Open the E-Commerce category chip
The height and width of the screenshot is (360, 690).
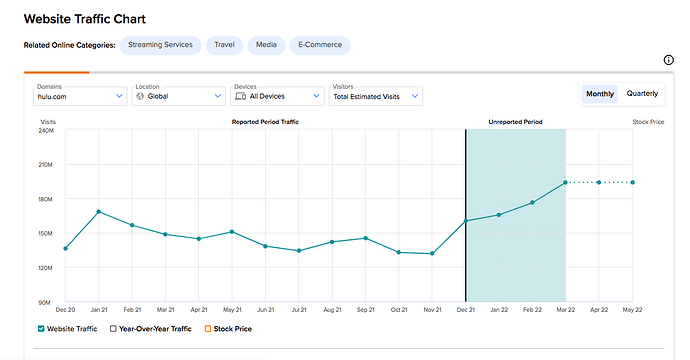click(320, 45)
